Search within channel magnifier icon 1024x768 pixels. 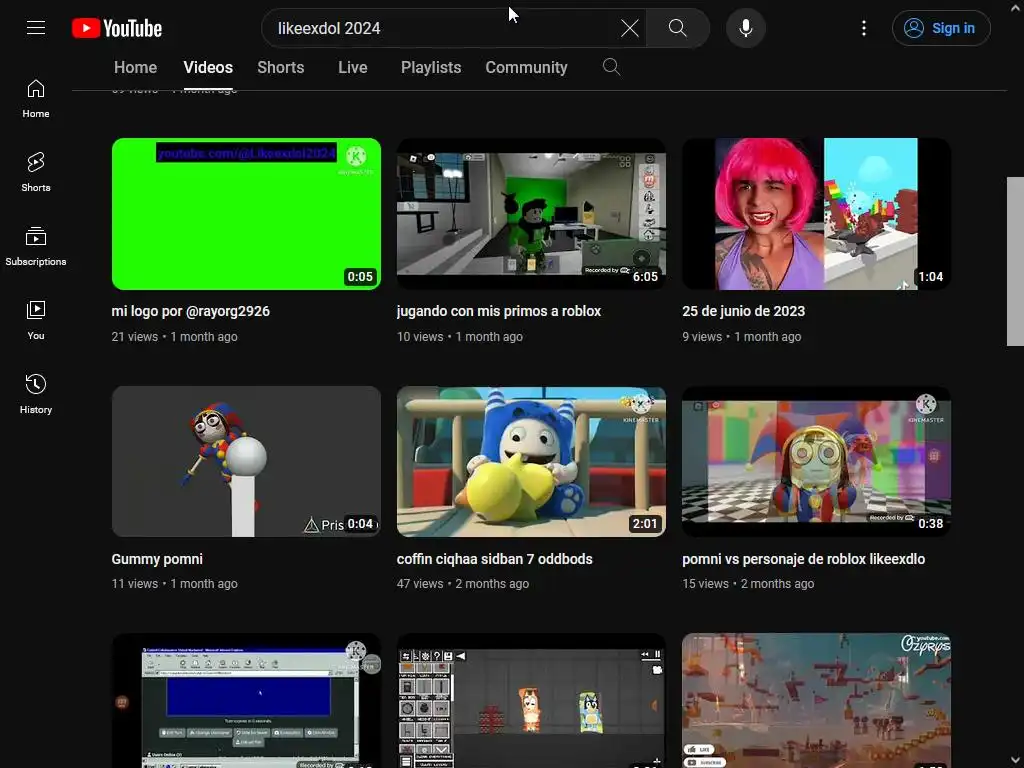pyautogui.click(x=611, y=67)
